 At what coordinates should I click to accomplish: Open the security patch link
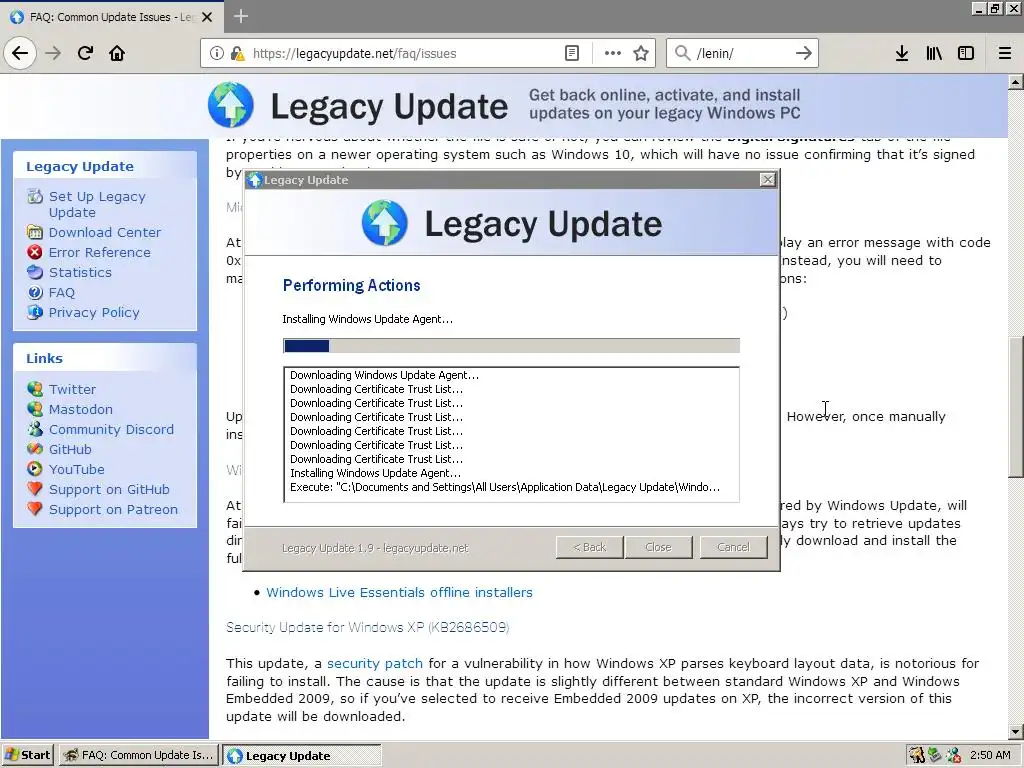click(375, 664)
